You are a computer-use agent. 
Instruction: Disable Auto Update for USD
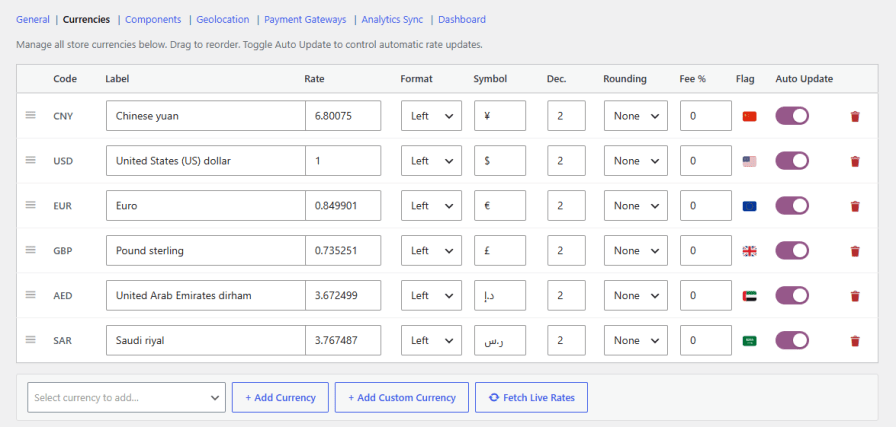tap(792, 161)
